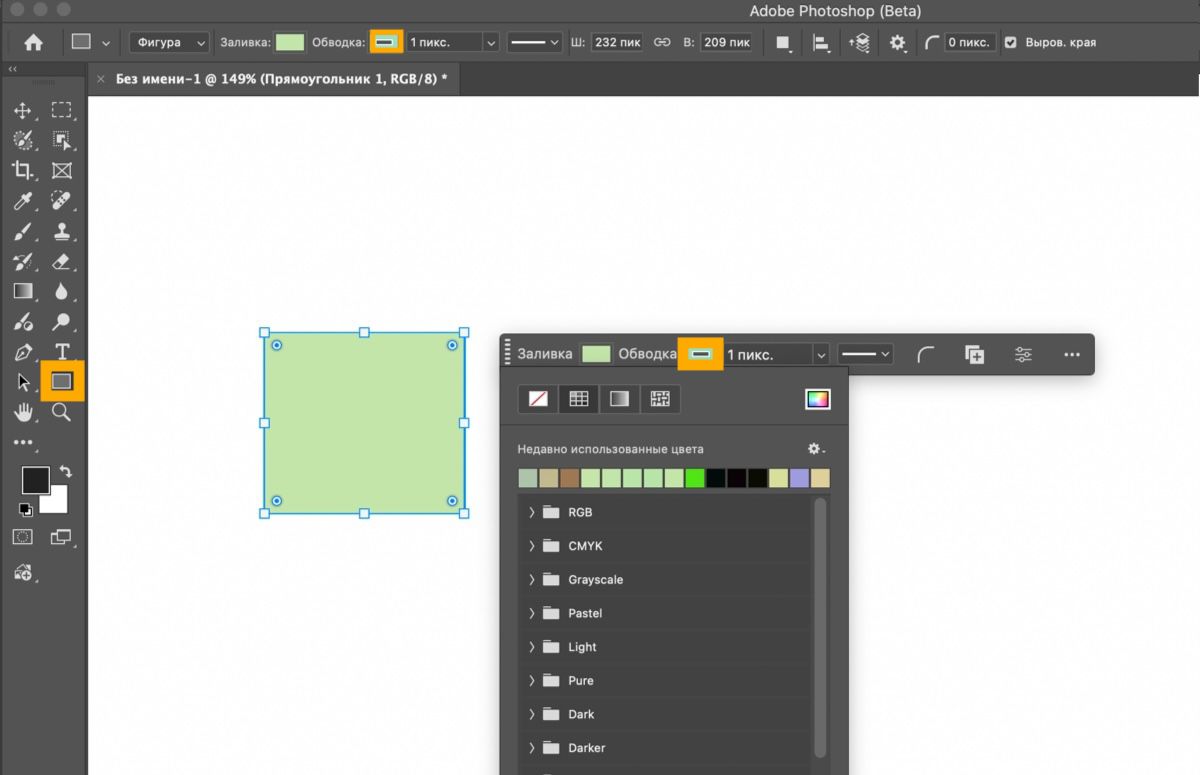Open stroke type dropdown in options bar
The width and height of the screenshot is (1200, 775).
click(534, 42)
